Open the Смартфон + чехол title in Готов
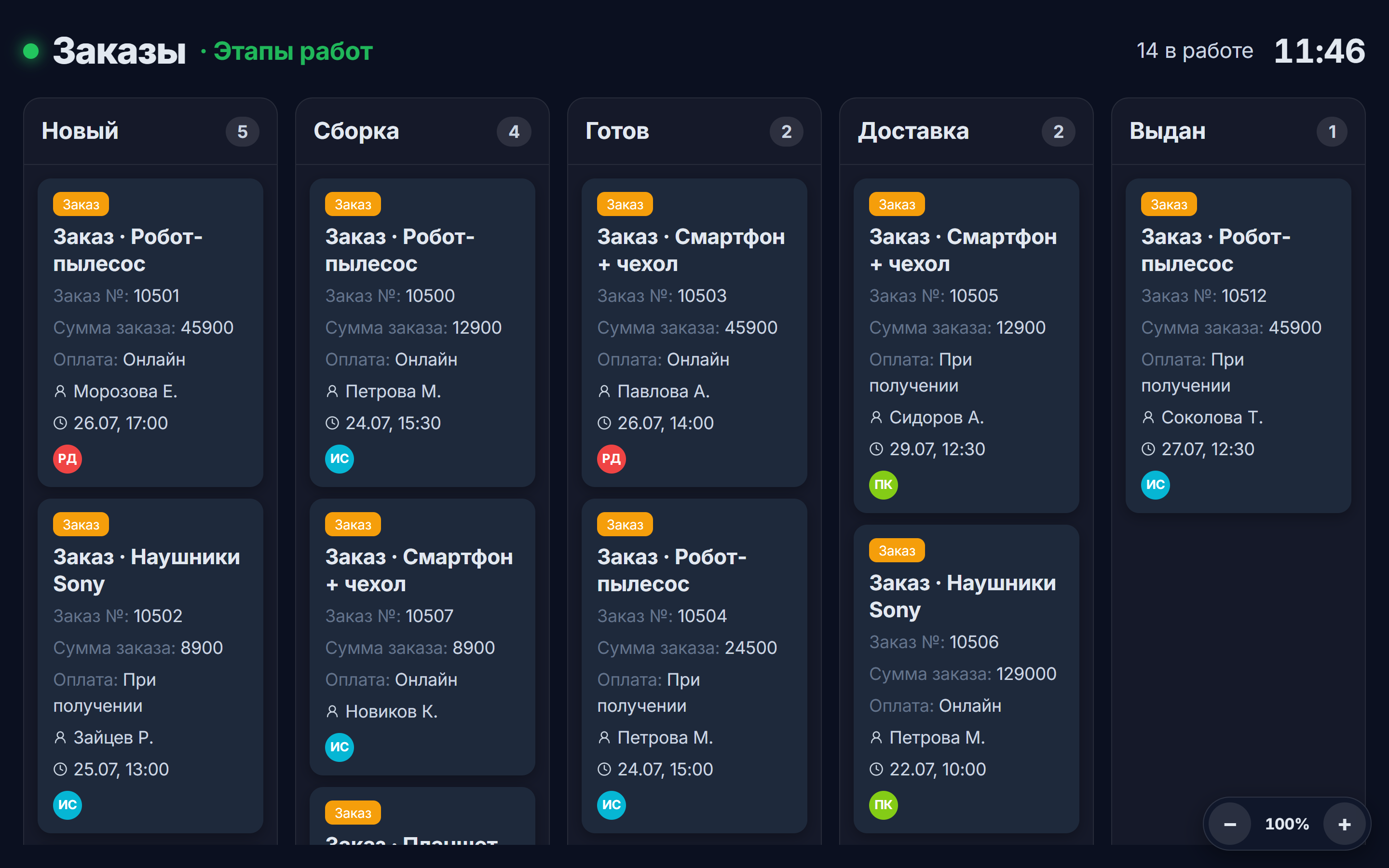The width and height of the screenshot is (1389, 868). coord(691,250)
